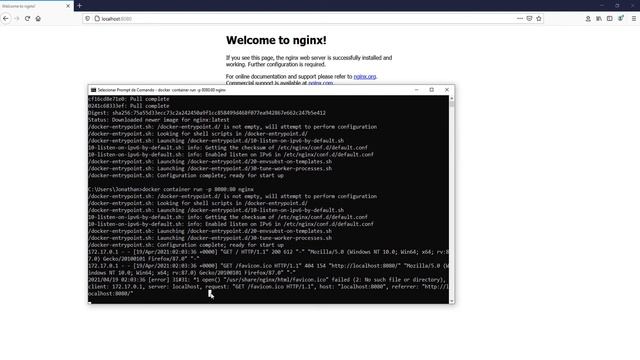640x360 pixels.
Task: Open the Firefox home page icon
Action: pyautogui.click(x=38, y=18)
